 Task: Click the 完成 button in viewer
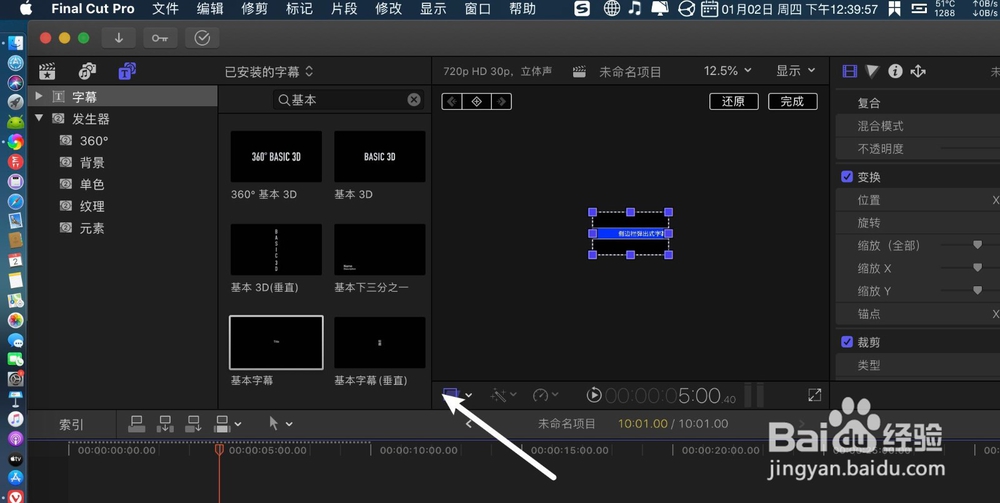click(793, 101)
